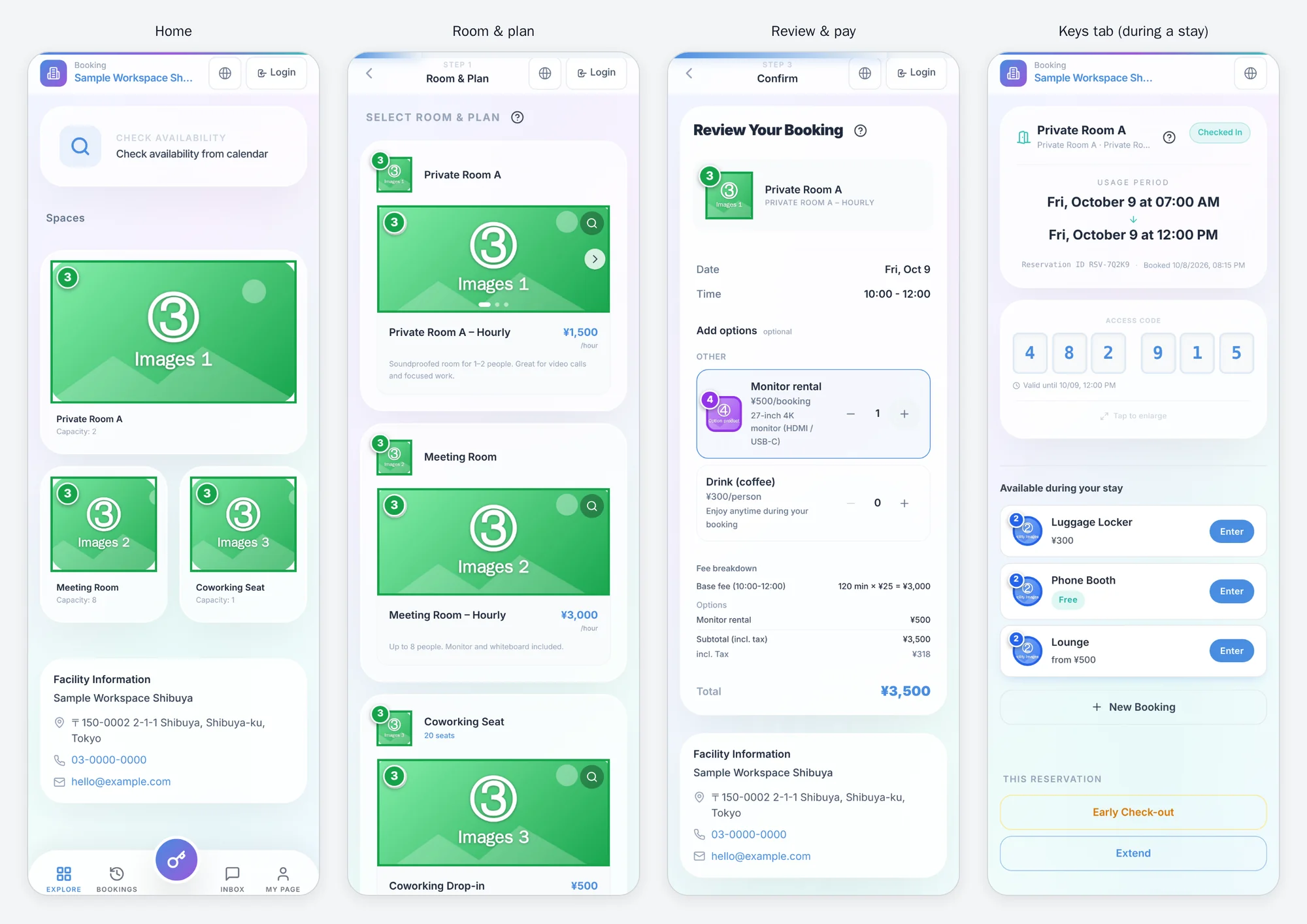Open the Coworking Seat card on Home

coord(243,544)
